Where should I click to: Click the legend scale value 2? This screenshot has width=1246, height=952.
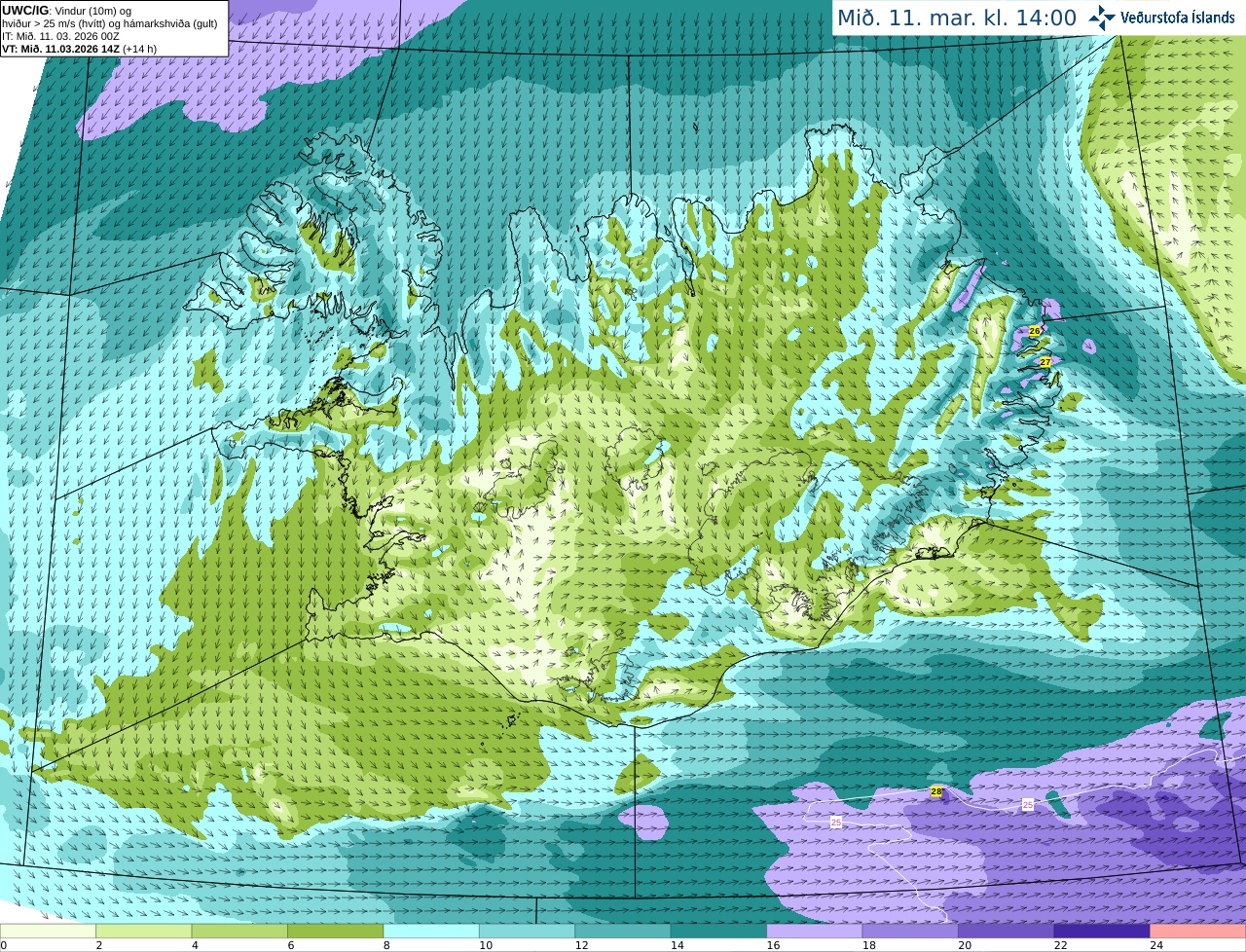[99, 945]
